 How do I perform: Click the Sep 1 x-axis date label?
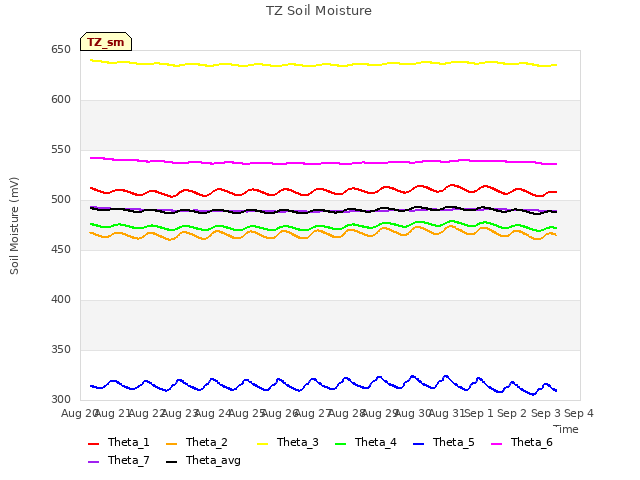(479, 413)
